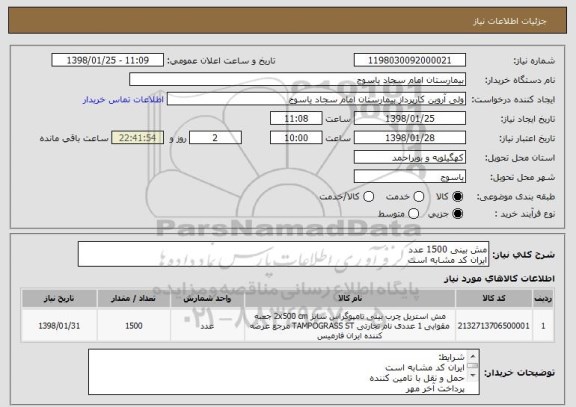Choose the جزیی purchase type radio

(x=458, y=213)
